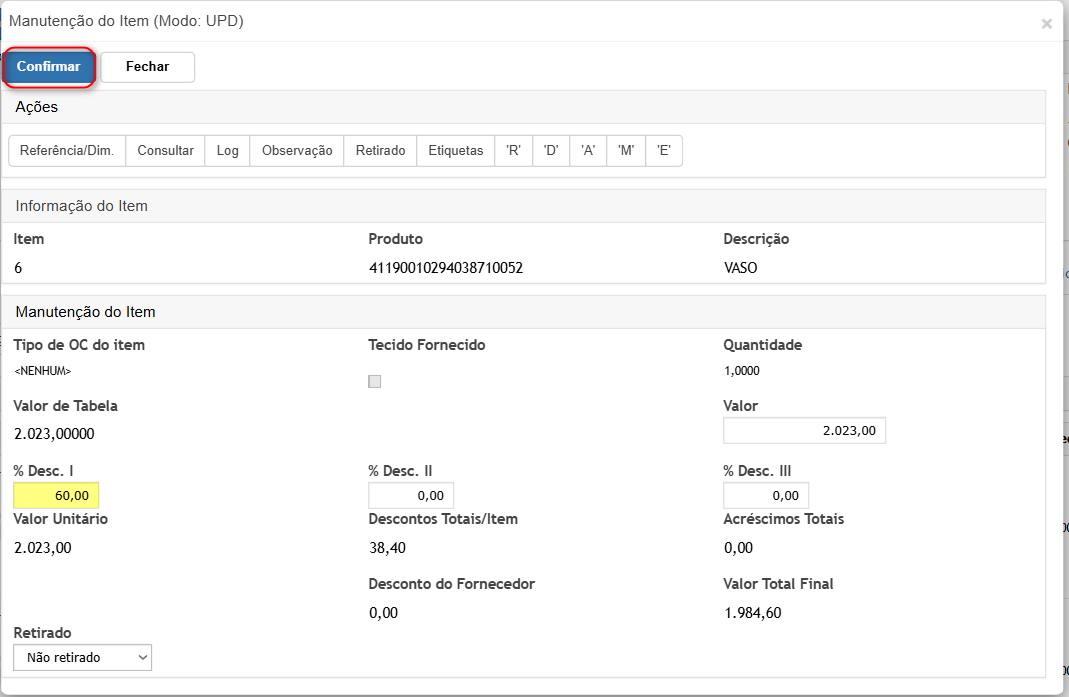Viewport: 1069px width, 697px height.
Task: Click the Observação action button
Action: [x=297, y=151]
